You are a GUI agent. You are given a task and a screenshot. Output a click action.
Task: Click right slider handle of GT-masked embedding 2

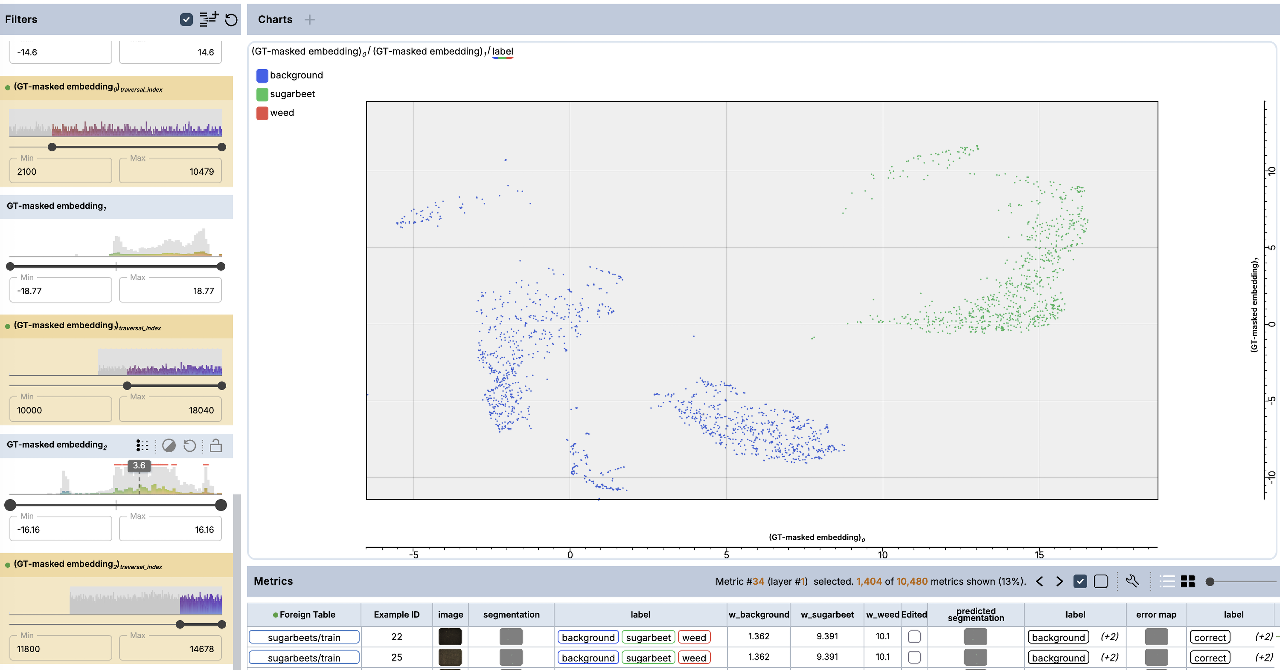[221, 505]
